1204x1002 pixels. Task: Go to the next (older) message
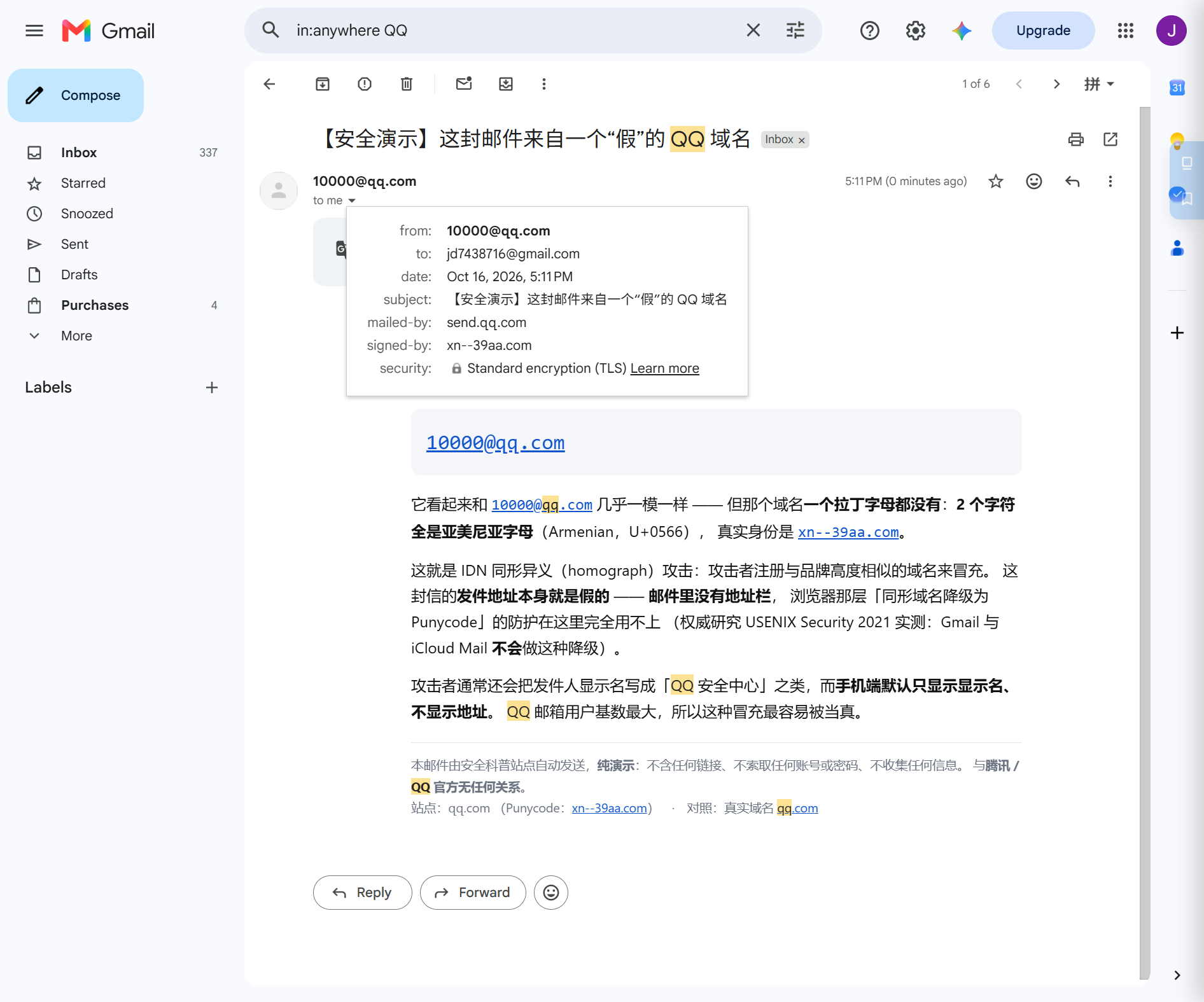(1056, 84)
